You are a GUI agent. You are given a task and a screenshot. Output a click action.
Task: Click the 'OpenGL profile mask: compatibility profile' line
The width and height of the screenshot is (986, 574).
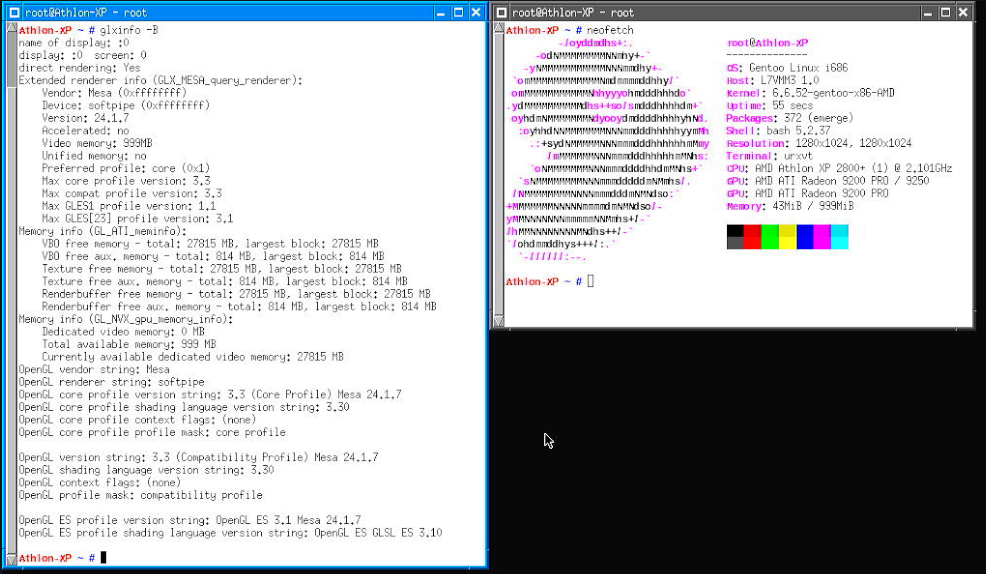coord(140,495)
